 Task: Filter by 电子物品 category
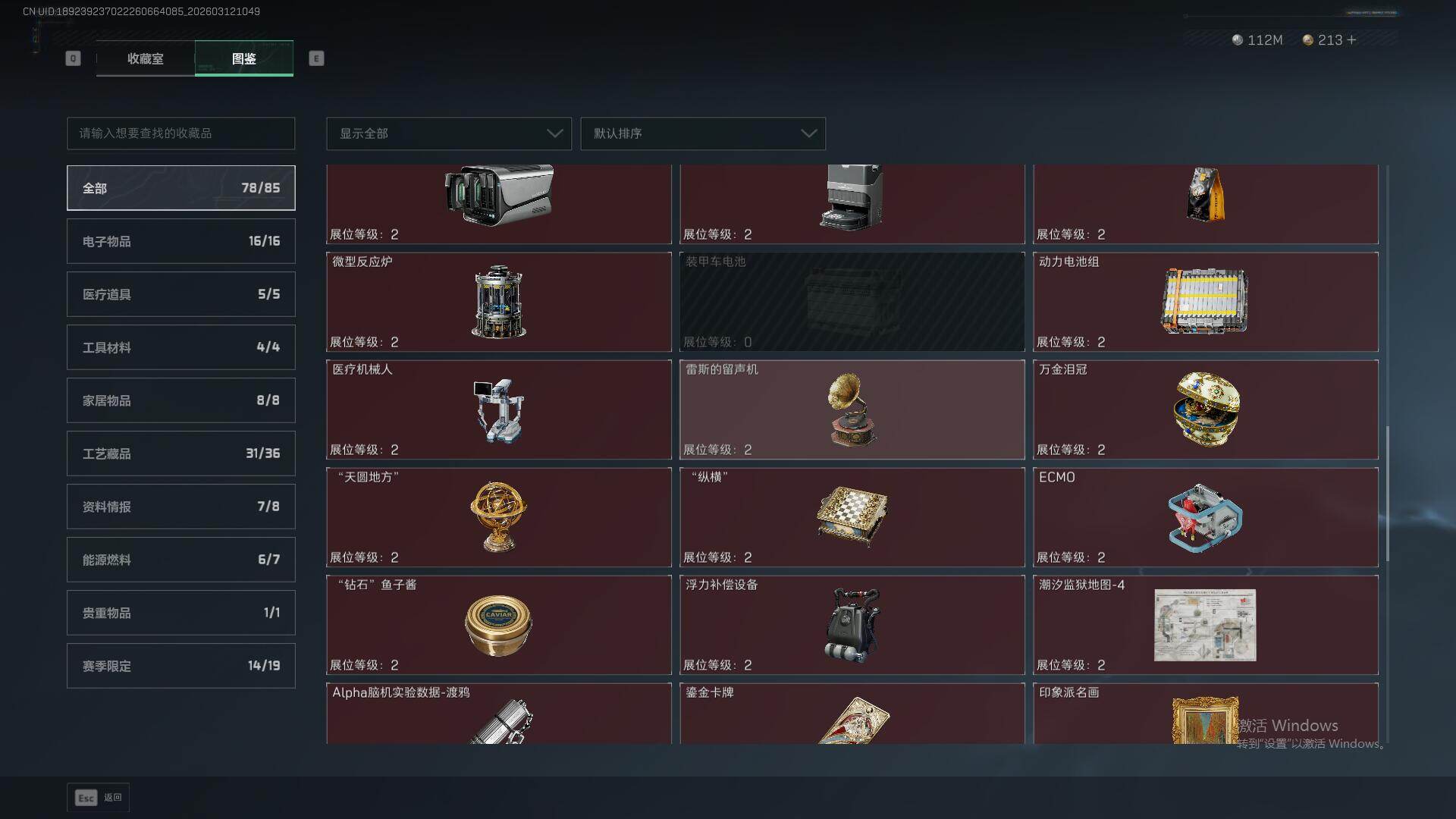click(x=181, y=241)
